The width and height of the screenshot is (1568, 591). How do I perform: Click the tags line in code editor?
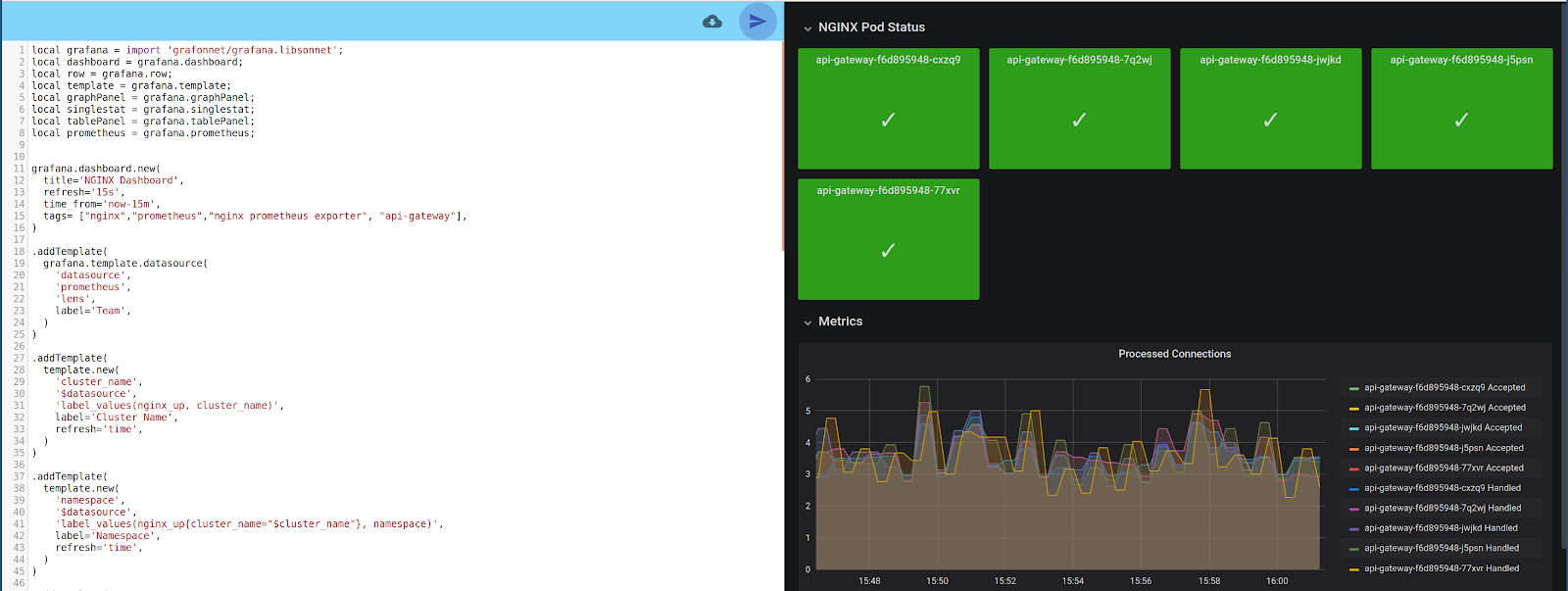pyautogui.click(x=255, y=216)
